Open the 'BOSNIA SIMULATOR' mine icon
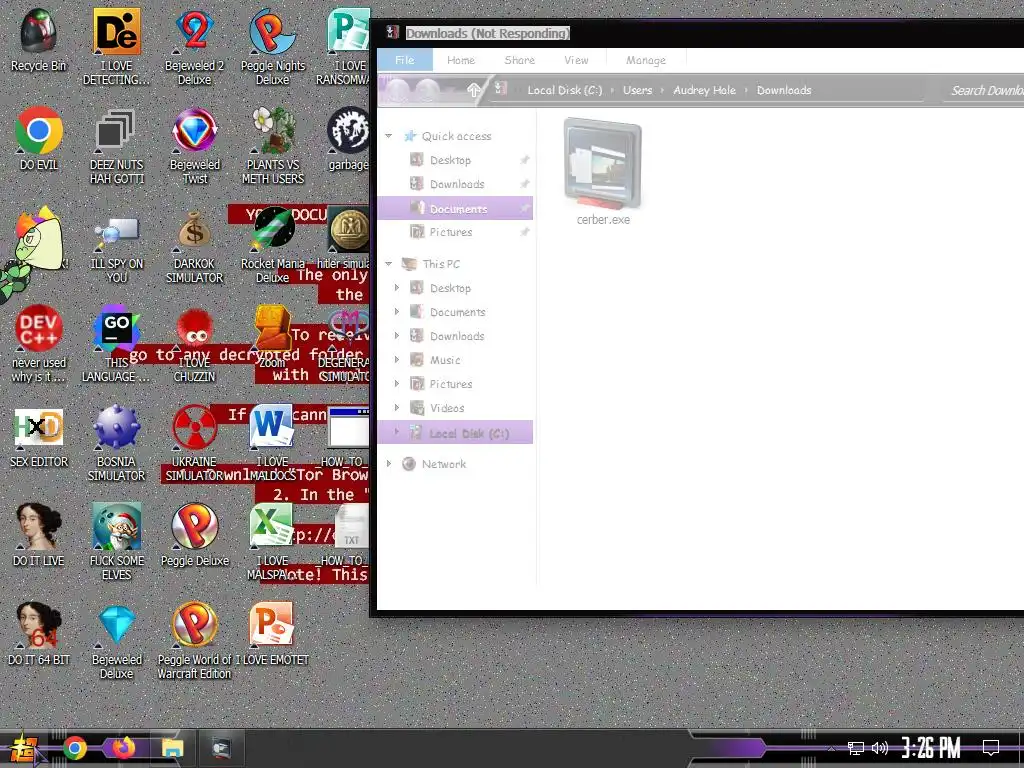This screenshot has height=768, width=1024. 116,444
